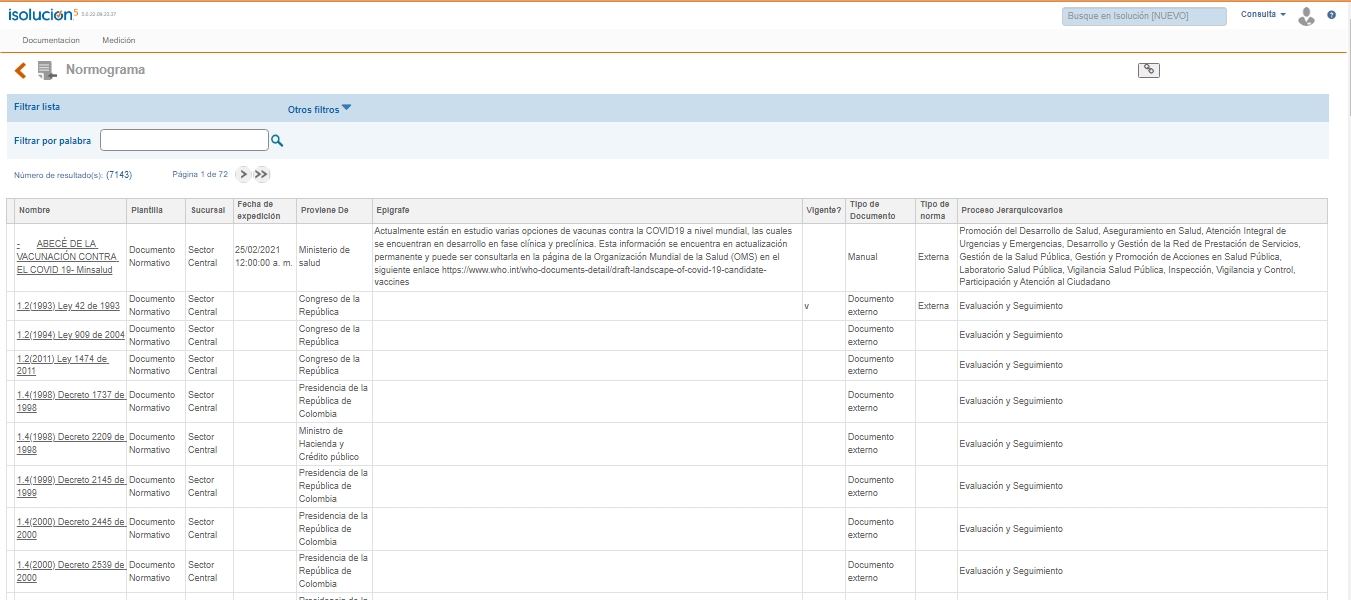Open the Documentacion menu

pos(51,40)
